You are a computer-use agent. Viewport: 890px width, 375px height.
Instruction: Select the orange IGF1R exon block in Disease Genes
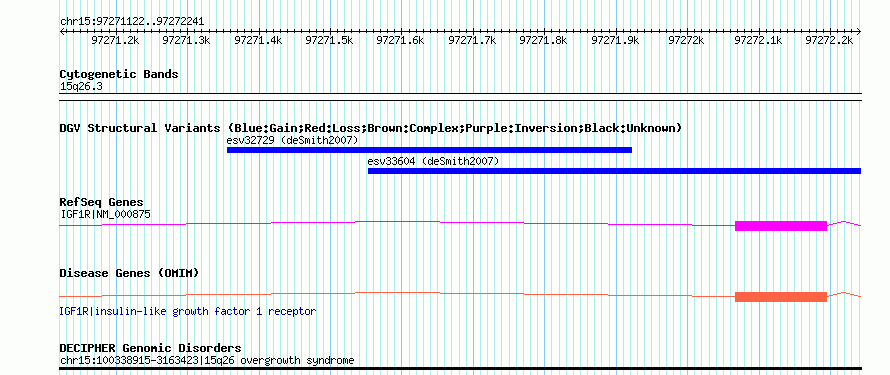[x=780, y=297]
